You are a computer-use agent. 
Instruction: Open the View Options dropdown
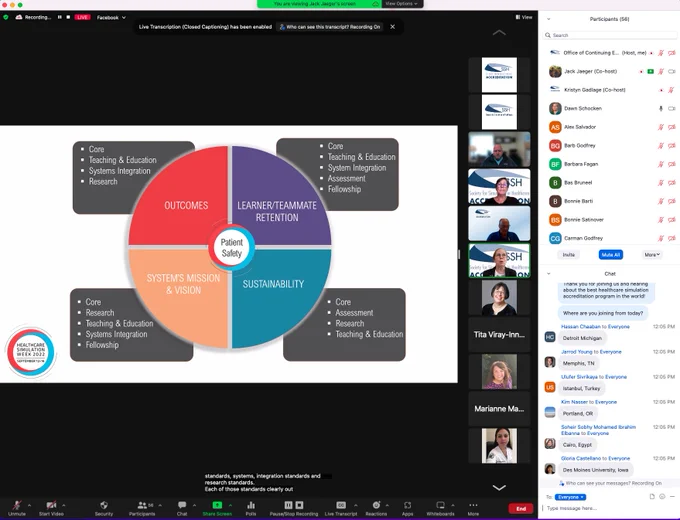pyautogui.click(x=402, y=3)
